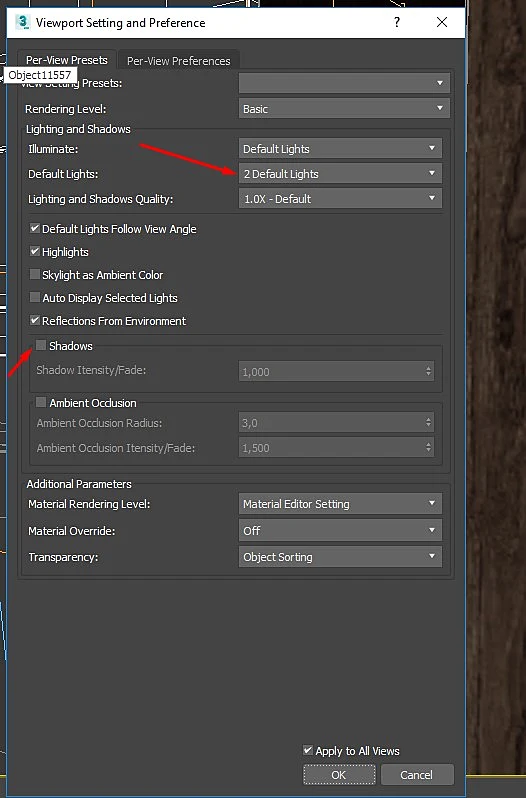Open the Material Override dropdown
The image size is (526, 798).
(340, 530)
